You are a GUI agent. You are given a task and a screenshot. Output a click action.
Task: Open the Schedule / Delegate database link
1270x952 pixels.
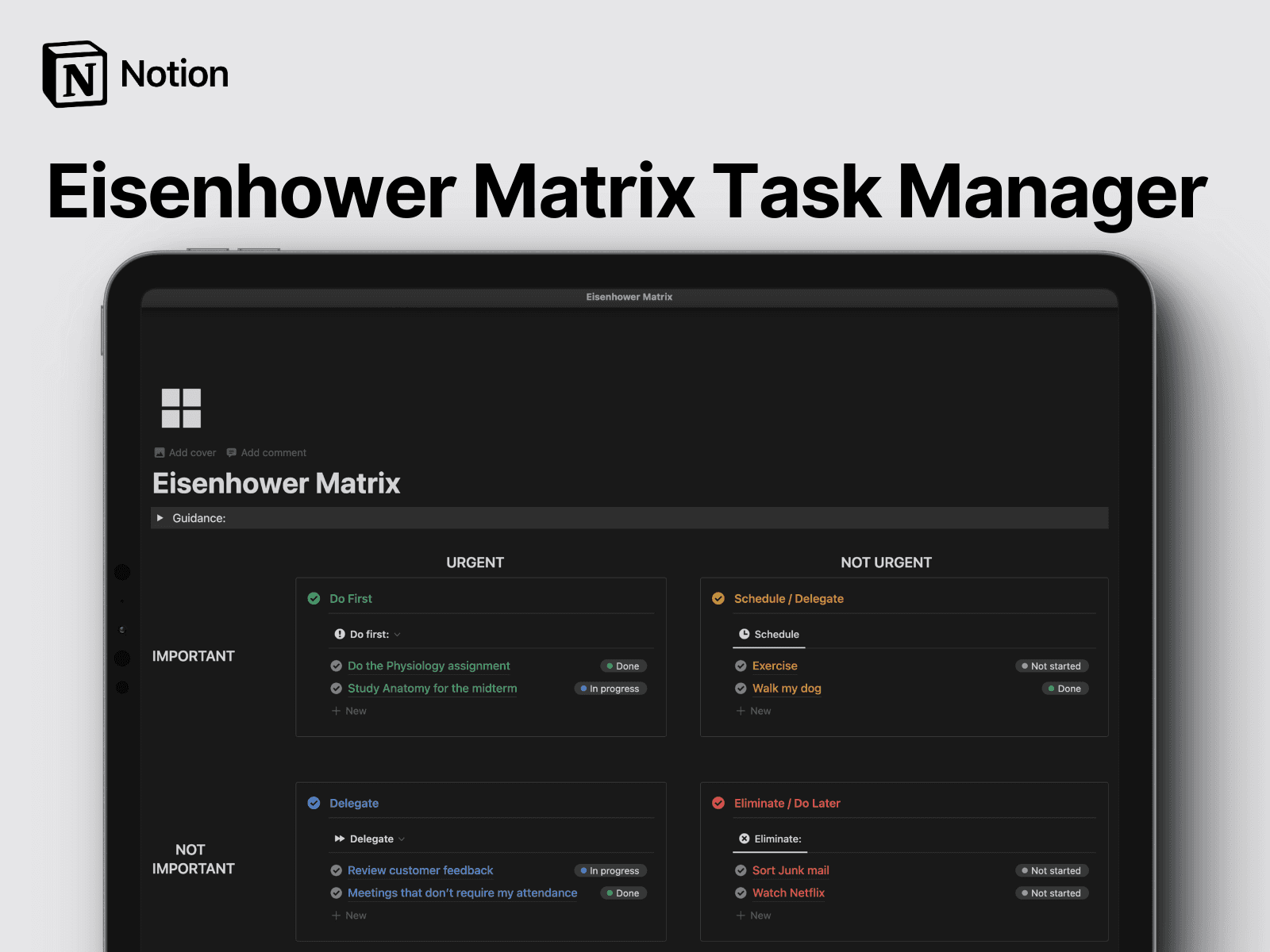point(789,598)
